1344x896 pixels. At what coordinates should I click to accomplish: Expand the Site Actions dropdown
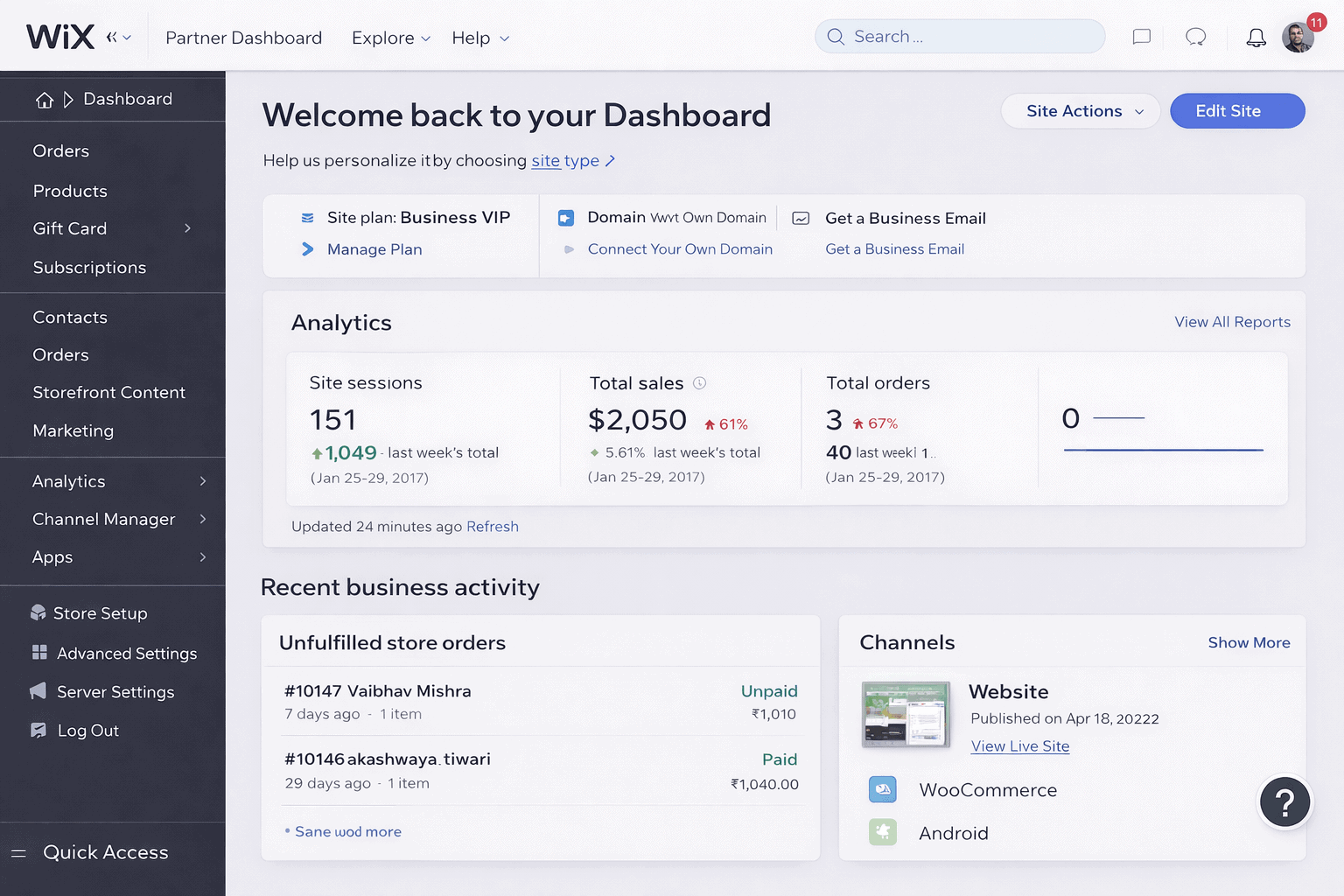click(1080, 111)
